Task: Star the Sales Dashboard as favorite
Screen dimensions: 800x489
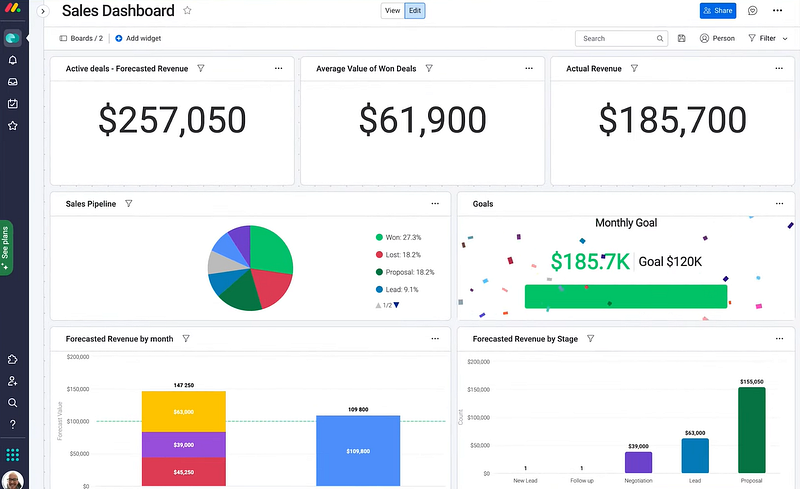Action: pos(187,10)
